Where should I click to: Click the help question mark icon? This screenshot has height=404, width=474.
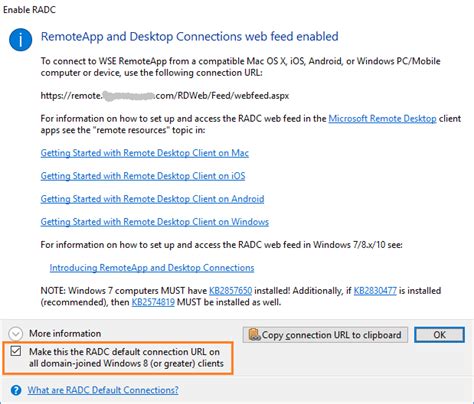click(16, 390)
